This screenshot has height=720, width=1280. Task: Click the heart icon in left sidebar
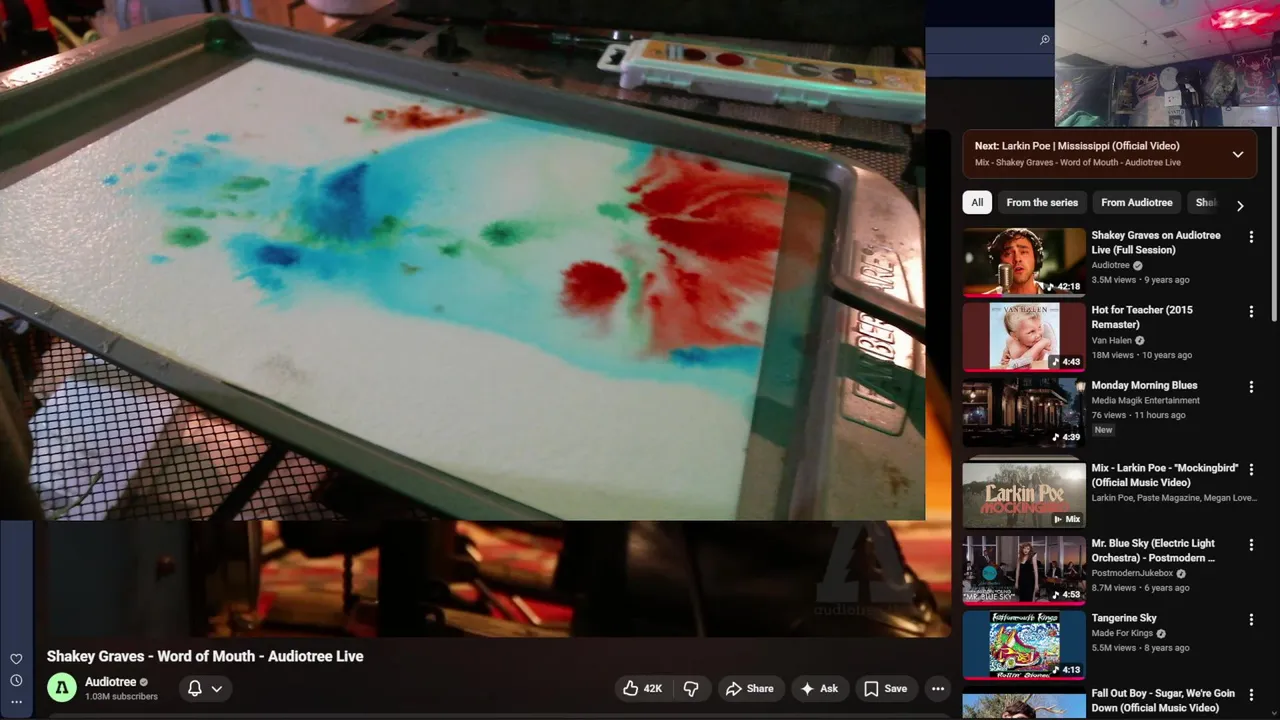click(x=16, y=659)
